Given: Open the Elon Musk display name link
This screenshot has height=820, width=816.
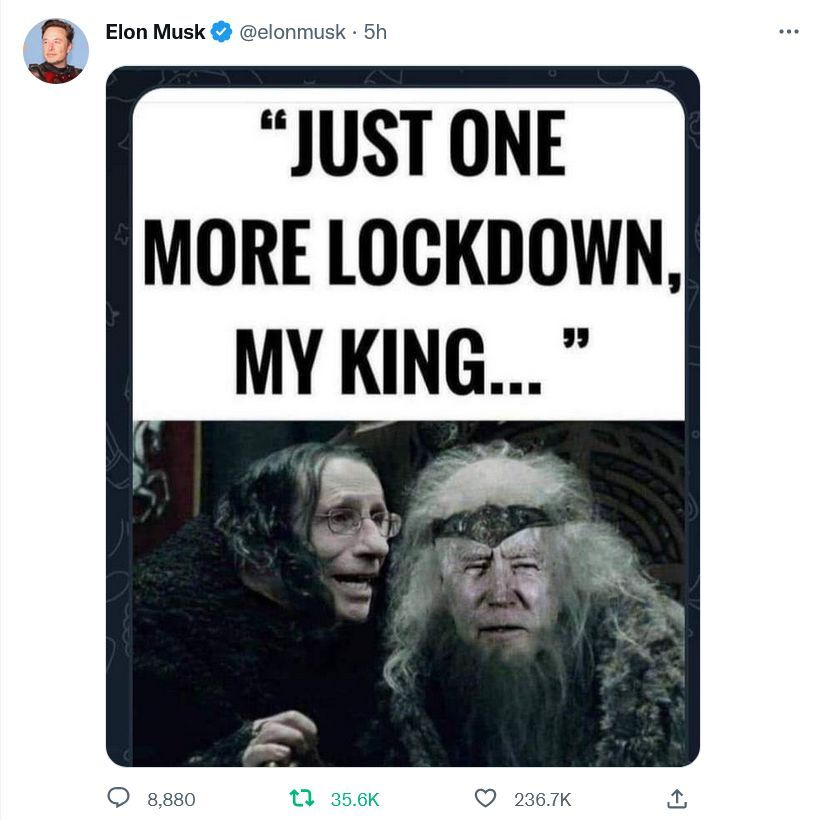Looking at the screenshot, I should (155, 32).
